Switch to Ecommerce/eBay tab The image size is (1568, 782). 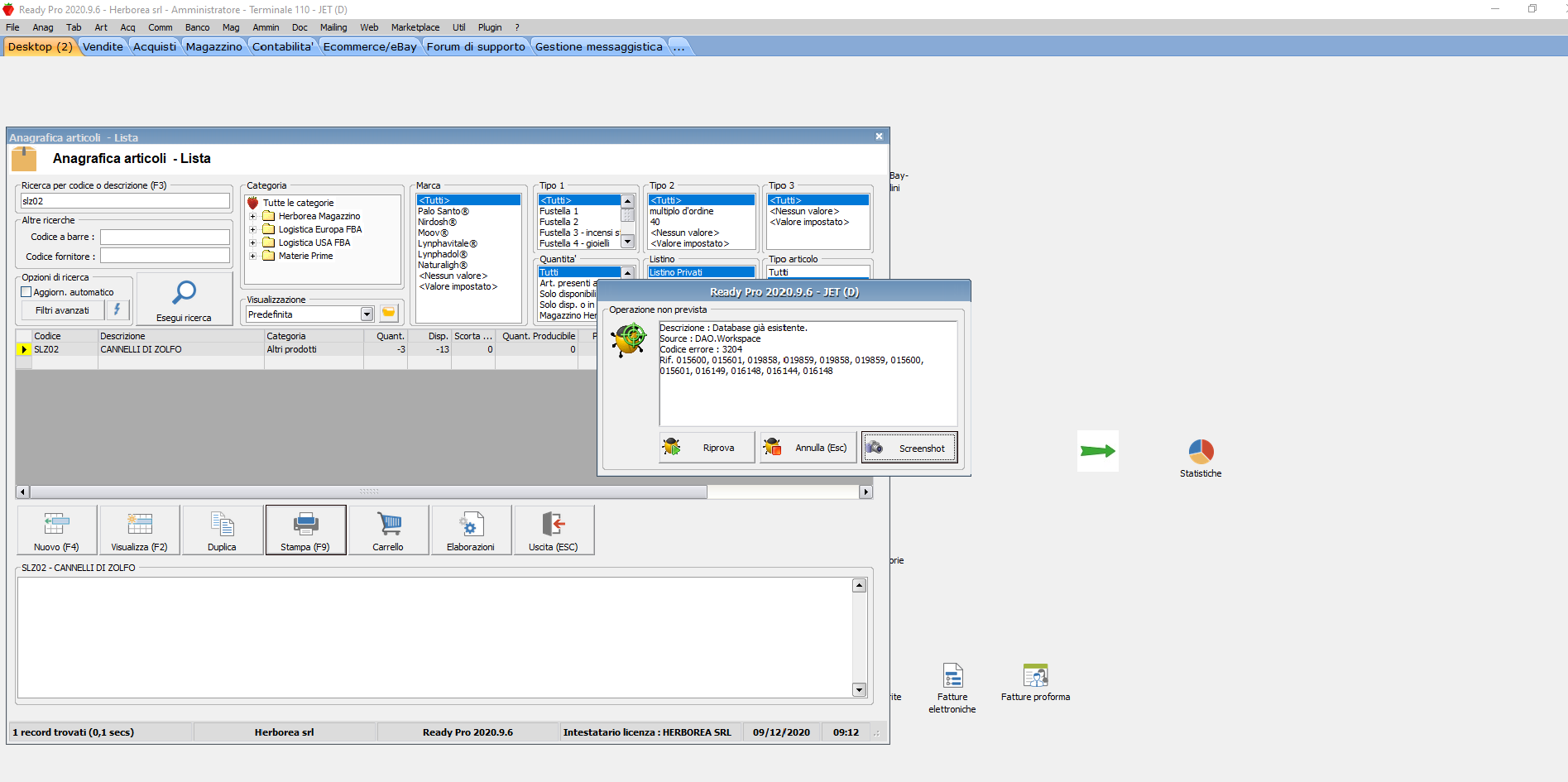(x=370, y=46)
